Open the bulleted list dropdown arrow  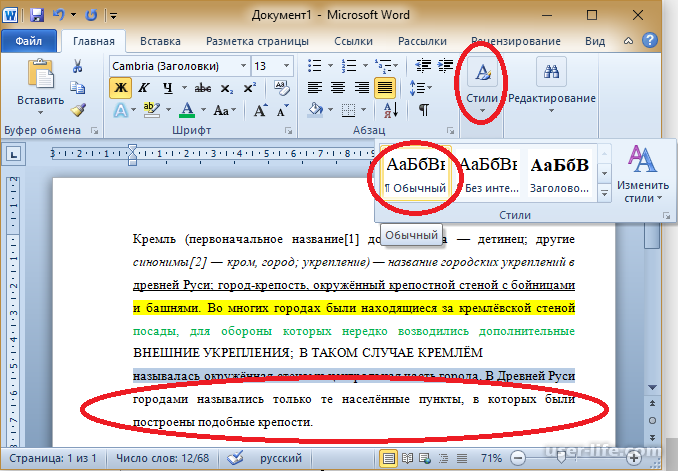tap(330, 66)
